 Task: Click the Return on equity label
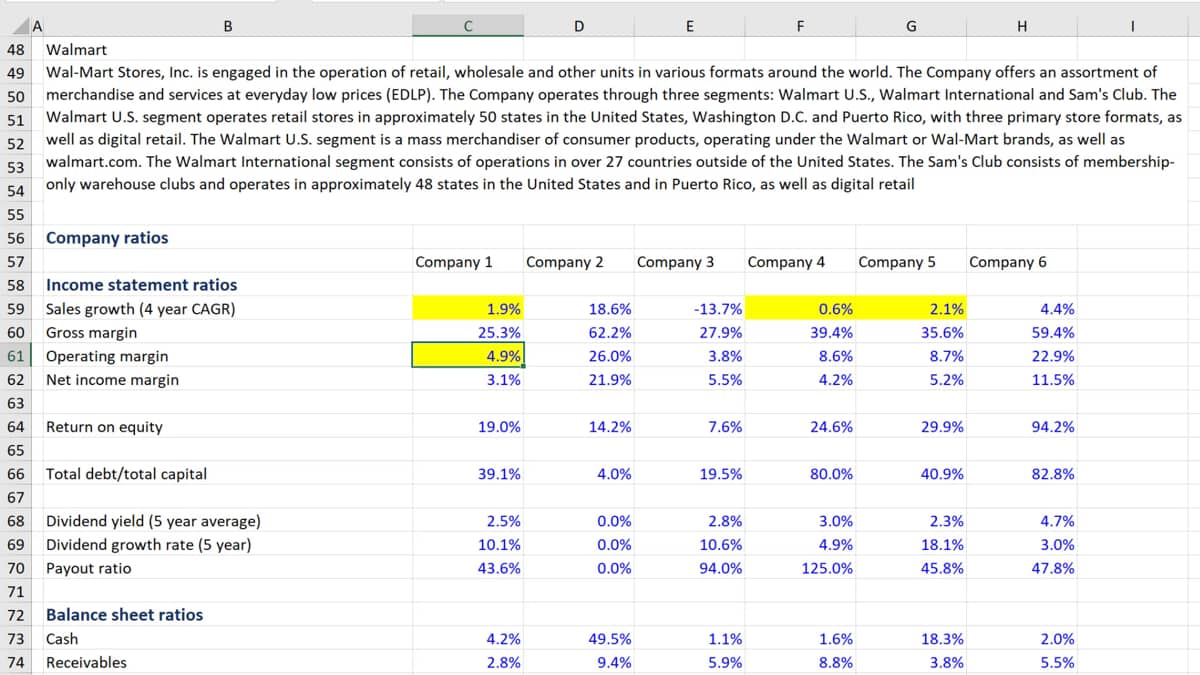(x=104, y=427)
